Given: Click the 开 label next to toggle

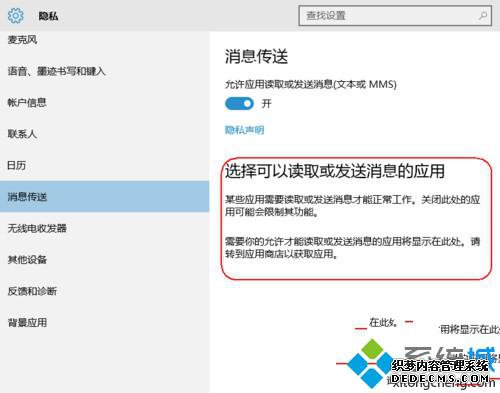Looking at the screenshot, I should 267,104.
